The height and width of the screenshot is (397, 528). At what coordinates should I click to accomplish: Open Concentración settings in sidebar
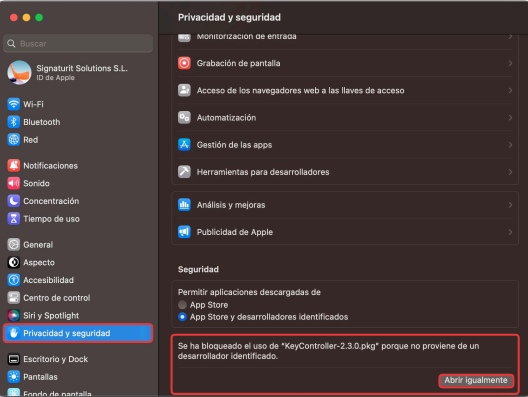(78, 201)
